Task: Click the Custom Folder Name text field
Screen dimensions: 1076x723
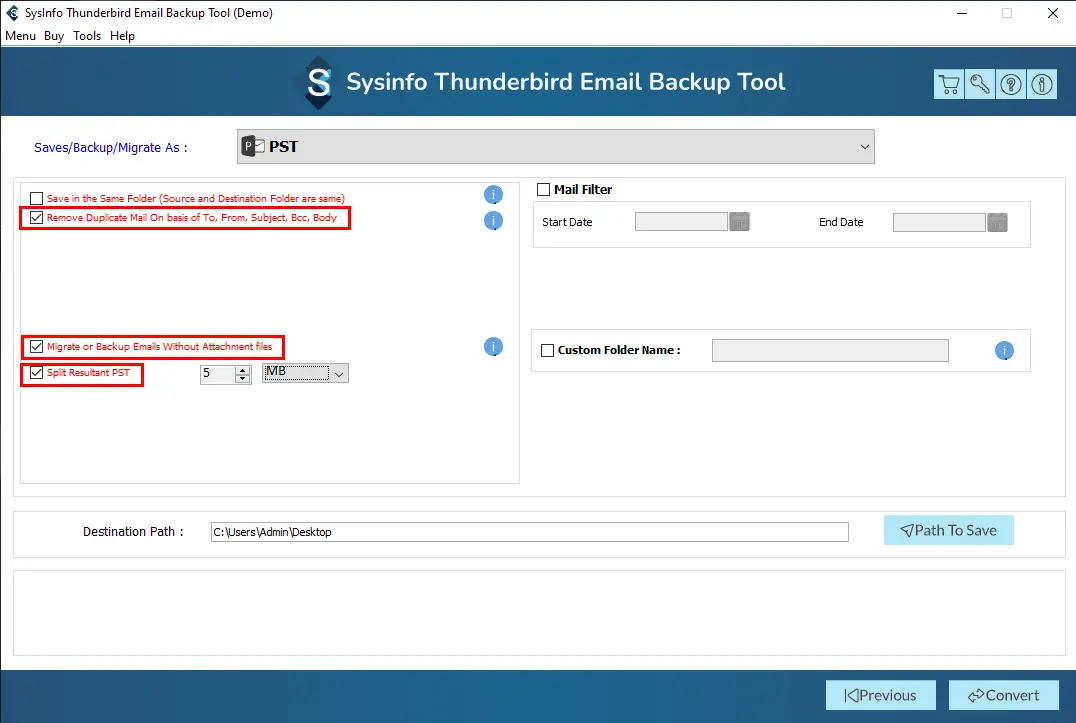Action: 830,351
